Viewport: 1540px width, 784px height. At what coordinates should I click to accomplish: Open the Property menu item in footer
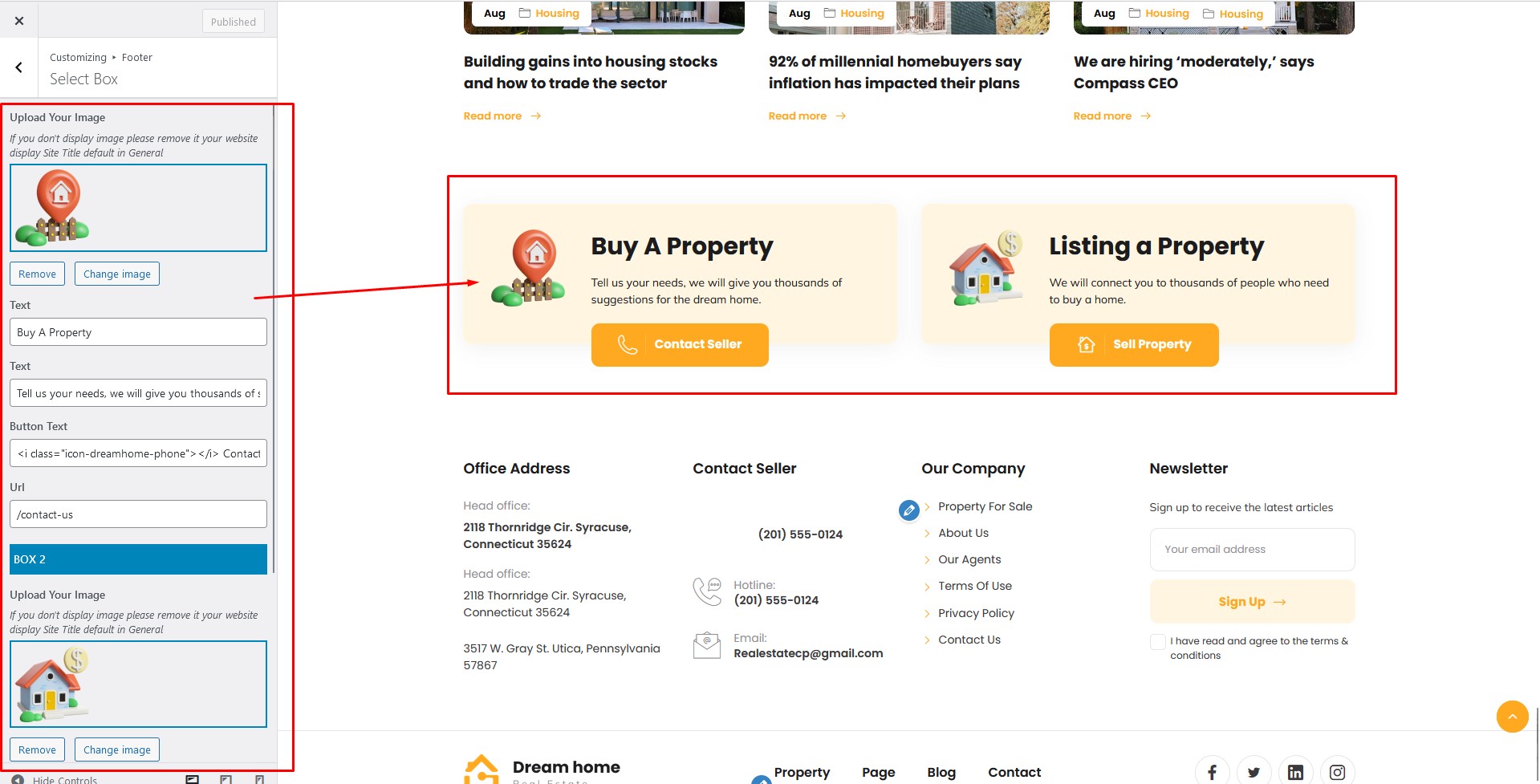[802, 772]
